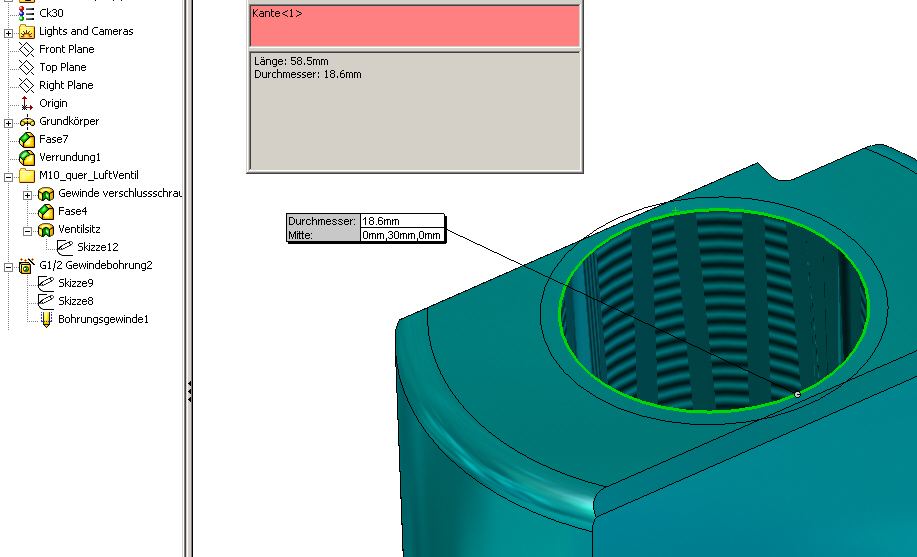Click the Ck30 material icon

point(26,13)
